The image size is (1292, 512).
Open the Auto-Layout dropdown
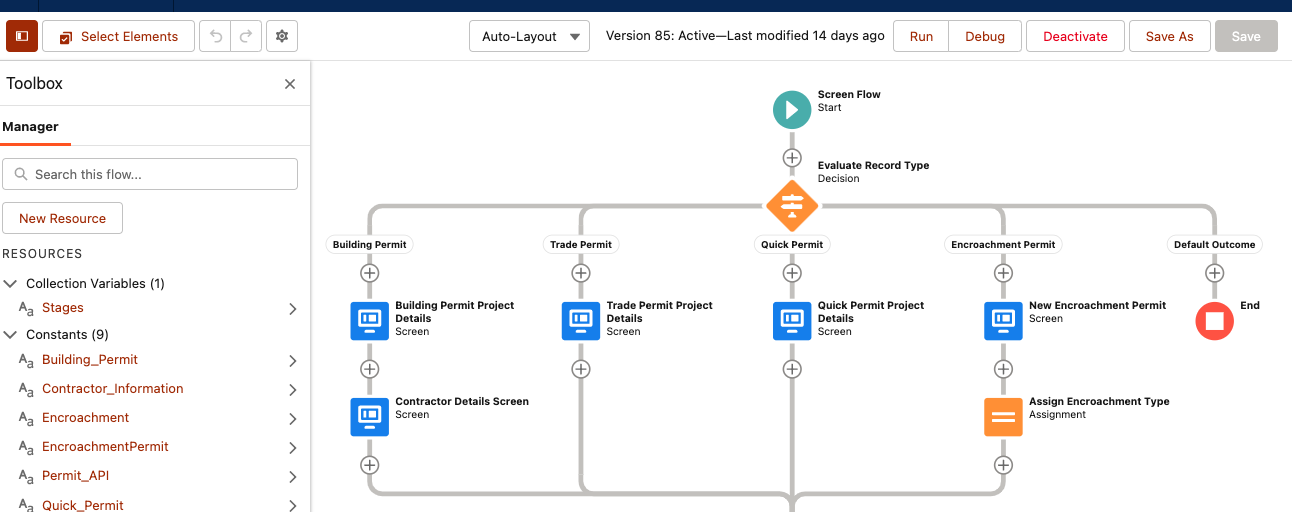[529, 36]
